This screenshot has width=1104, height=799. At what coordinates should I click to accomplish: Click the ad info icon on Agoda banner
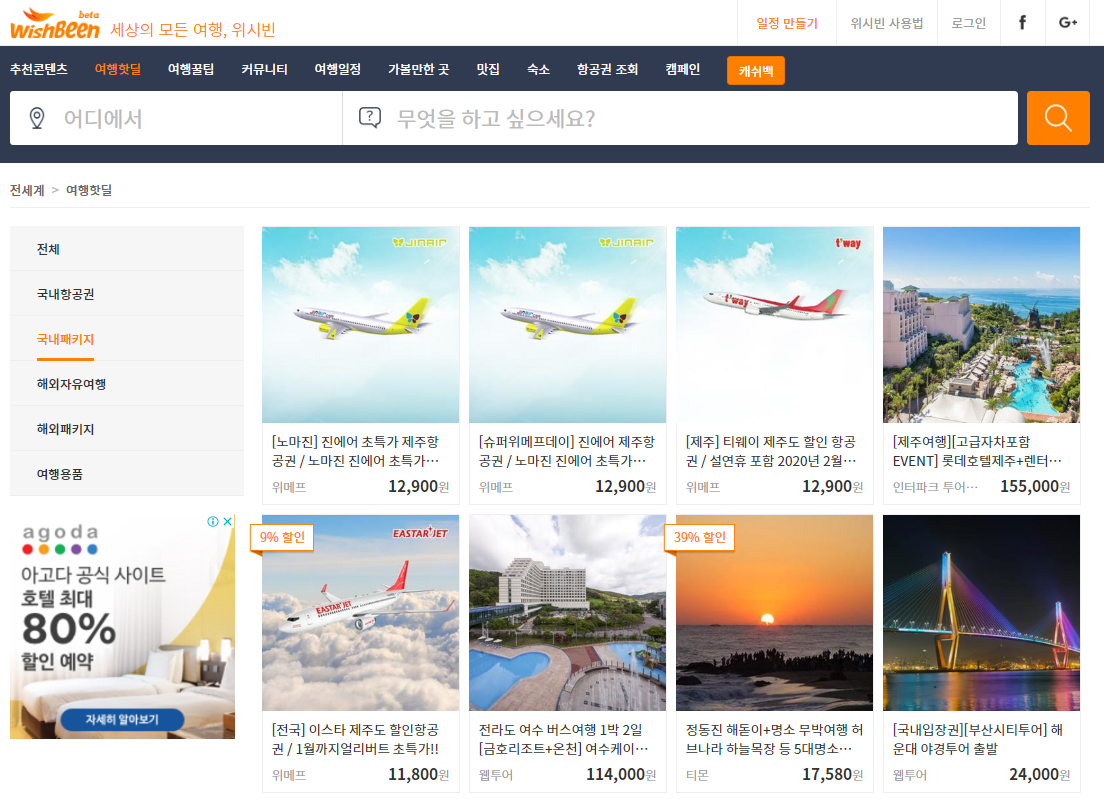(x=213, y=522)
